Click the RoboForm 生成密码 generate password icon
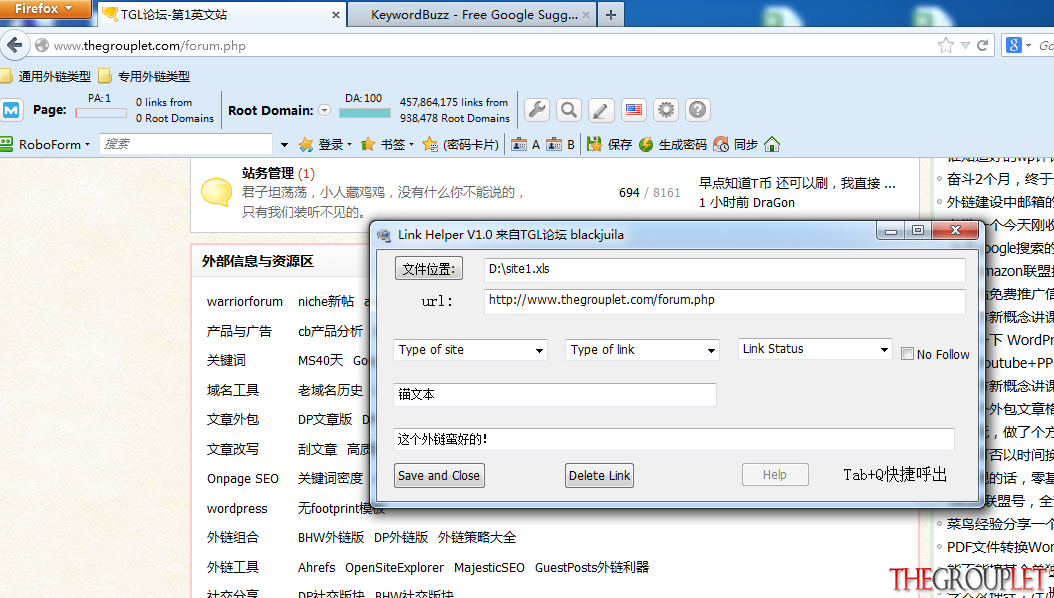1054x598 pixels. tap(646, 144)
